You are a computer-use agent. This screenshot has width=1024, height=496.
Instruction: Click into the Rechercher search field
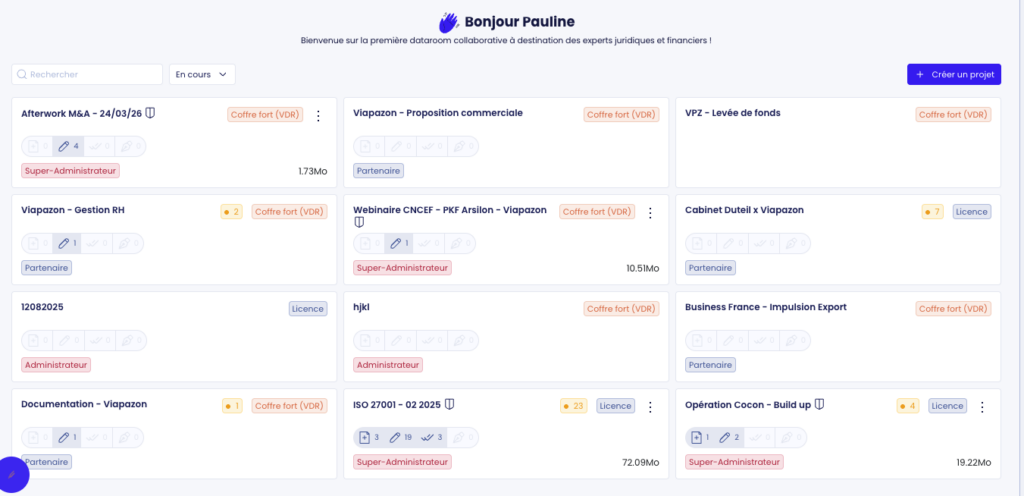click(87, 74)
